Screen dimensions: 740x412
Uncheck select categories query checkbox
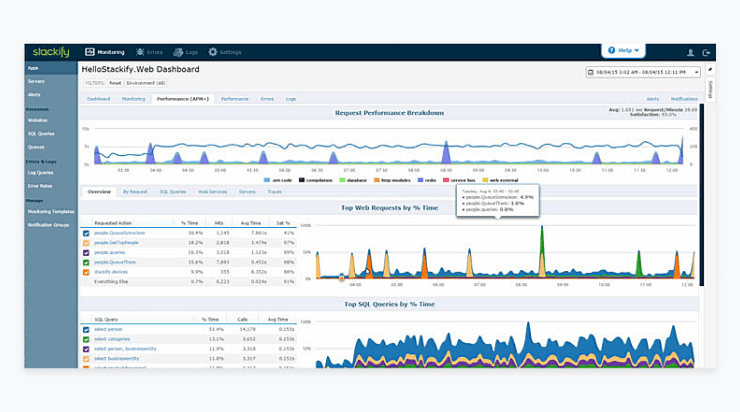(x=86, y=339)
